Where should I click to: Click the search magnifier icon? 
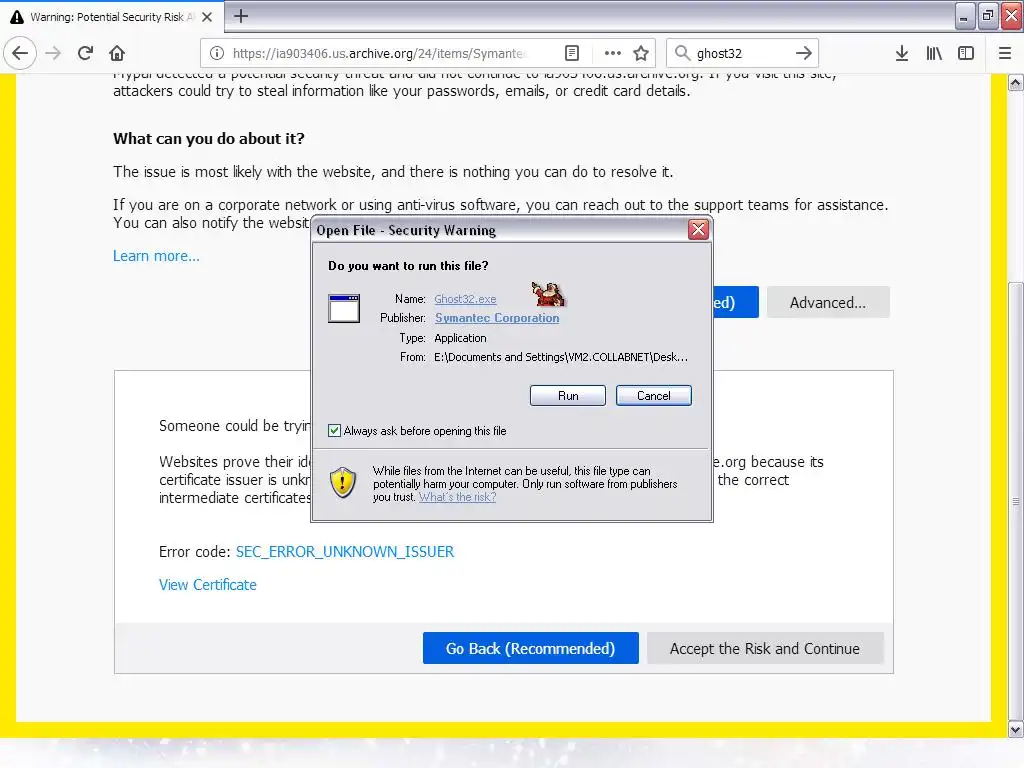pos(682,53)
